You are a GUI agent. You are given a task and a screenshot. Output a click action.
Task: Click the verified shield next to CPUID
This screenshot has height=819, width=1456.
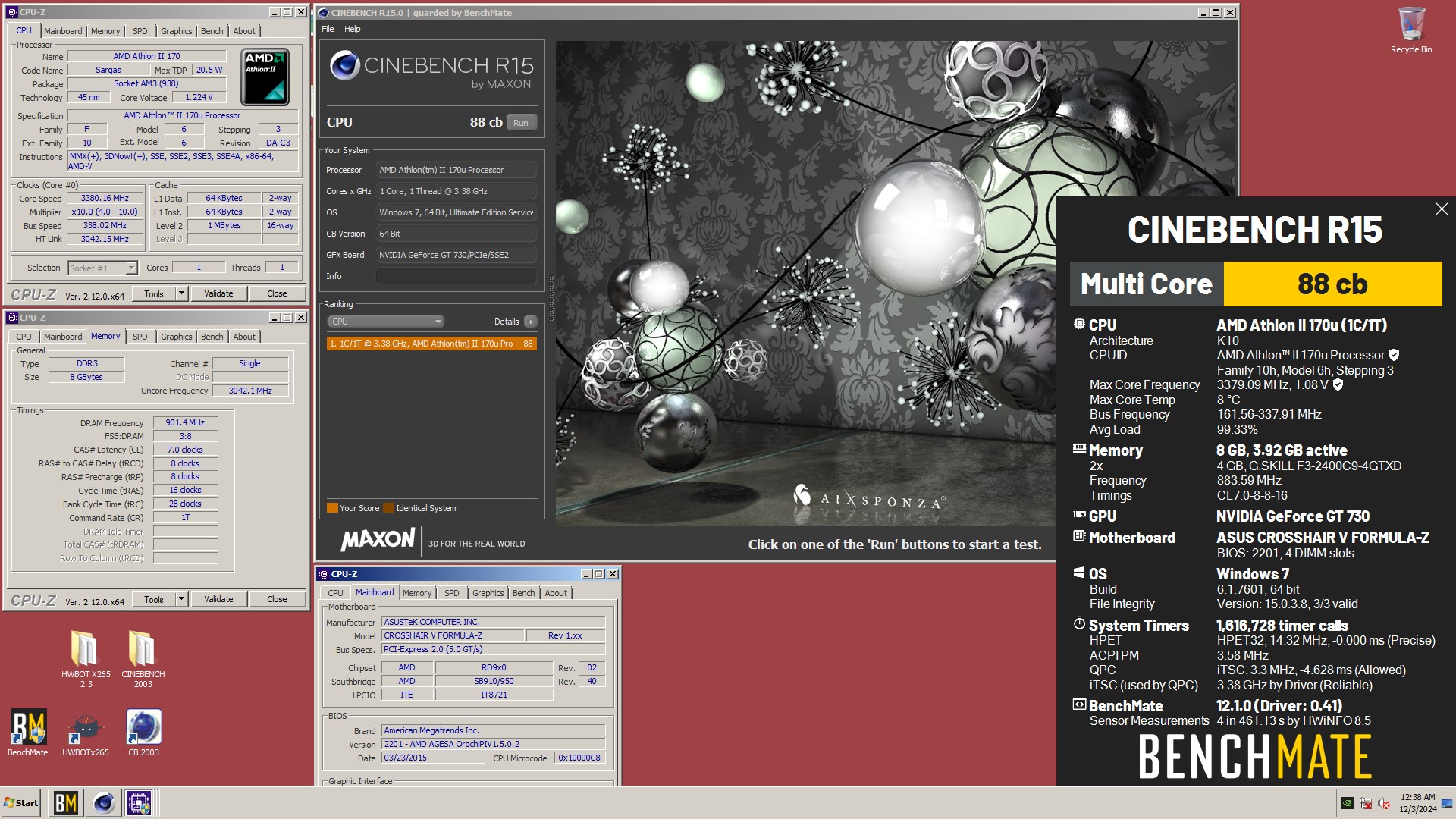coord(1394,355)
